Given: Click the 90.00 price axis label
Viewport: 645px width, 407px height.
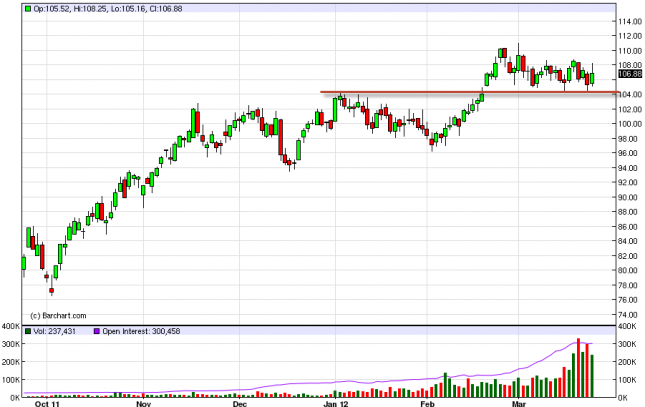Looking at the screenshot, I should [x=630, y=197].
